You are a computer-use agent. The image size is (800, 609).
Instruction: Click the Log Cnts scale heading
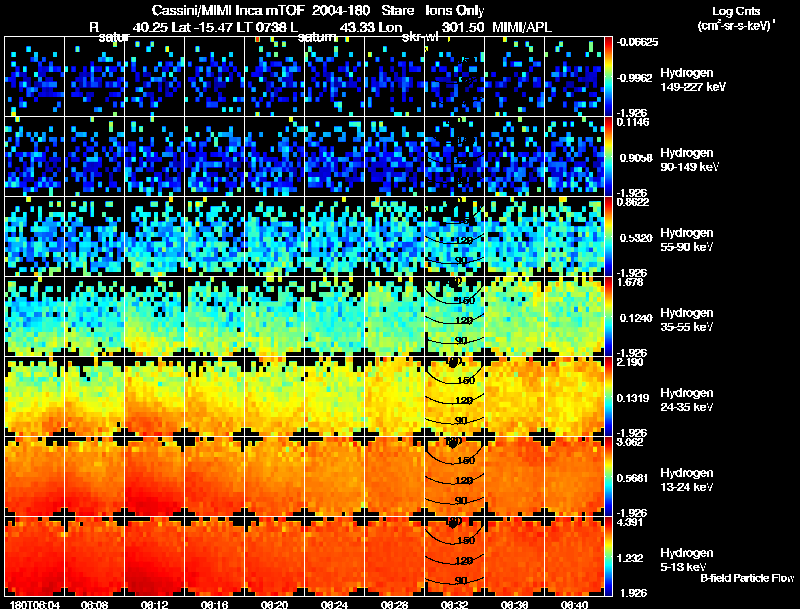click(x=736, y=11)
